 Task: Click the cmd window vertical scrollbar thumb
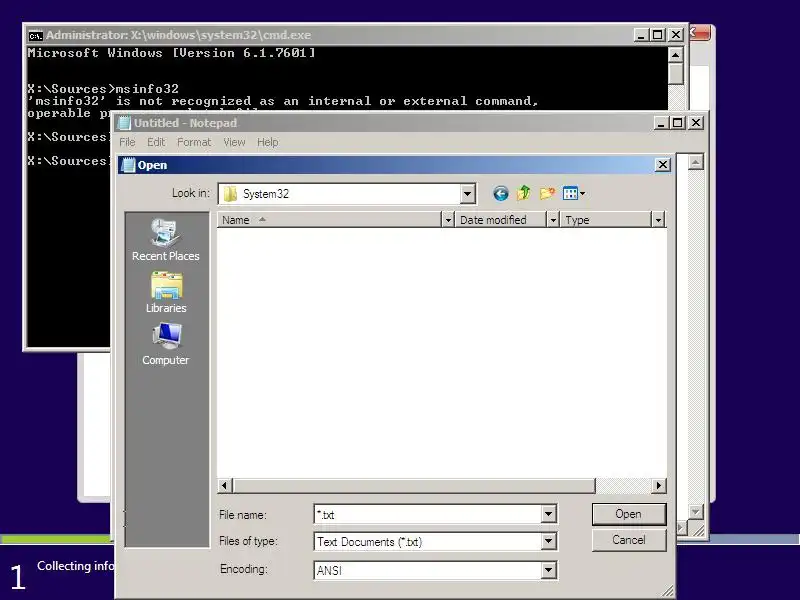coord(676,73)
